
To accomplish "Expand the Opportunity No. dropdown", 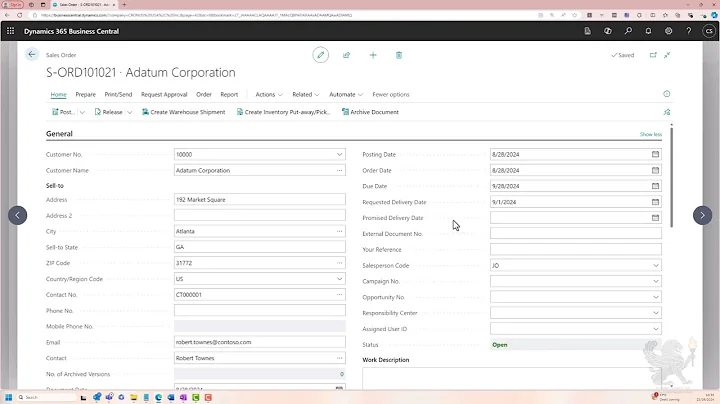I will tap(656, 297).
